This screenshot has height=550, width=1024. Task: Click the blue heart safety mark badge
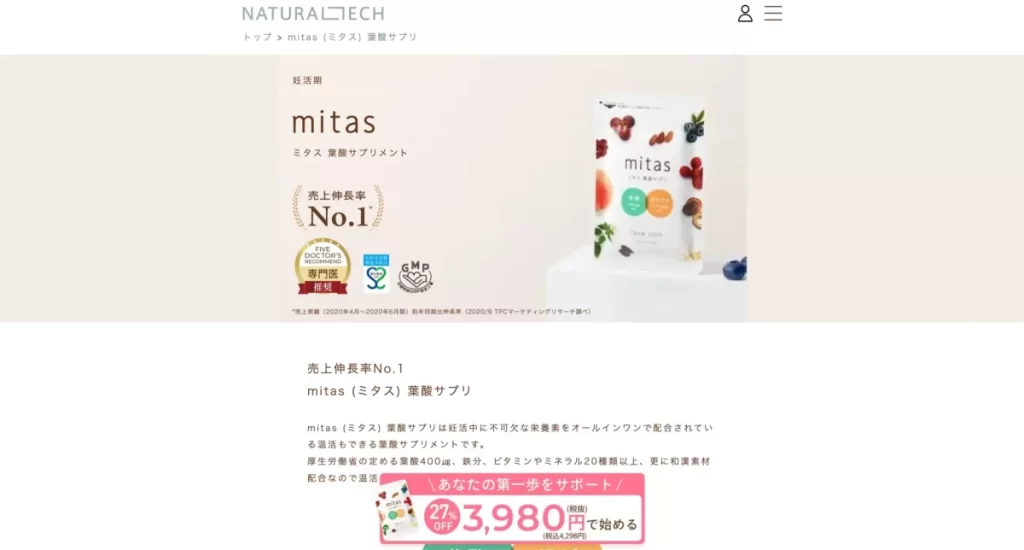click(x=376, y=273)
